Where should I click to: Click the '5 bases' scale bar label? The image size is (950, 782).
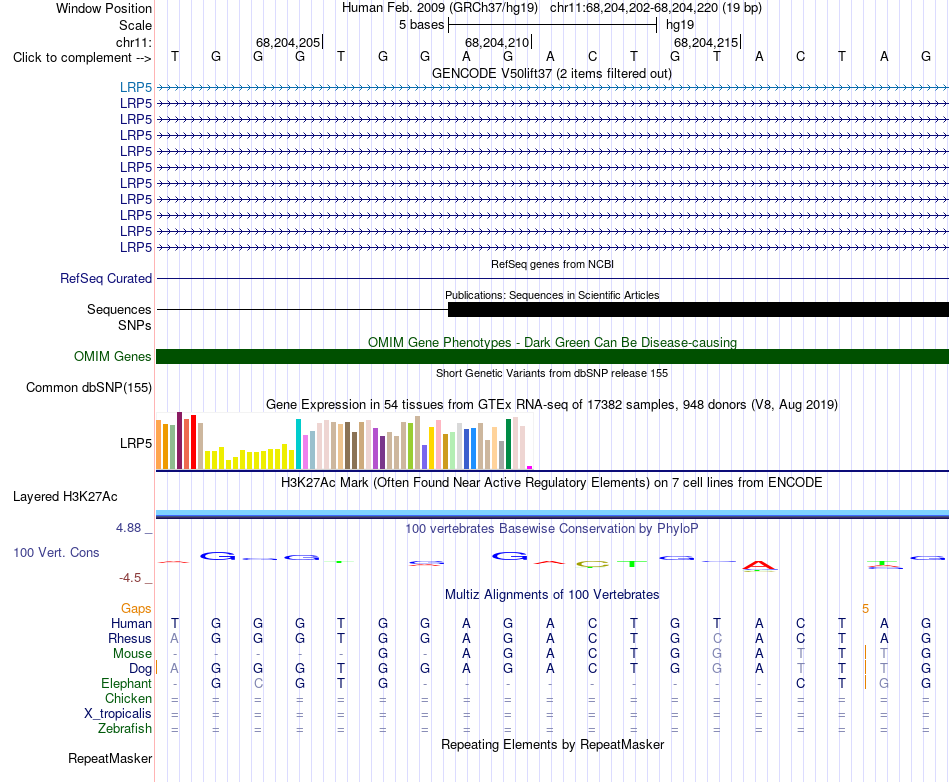(x=421, y=25)
